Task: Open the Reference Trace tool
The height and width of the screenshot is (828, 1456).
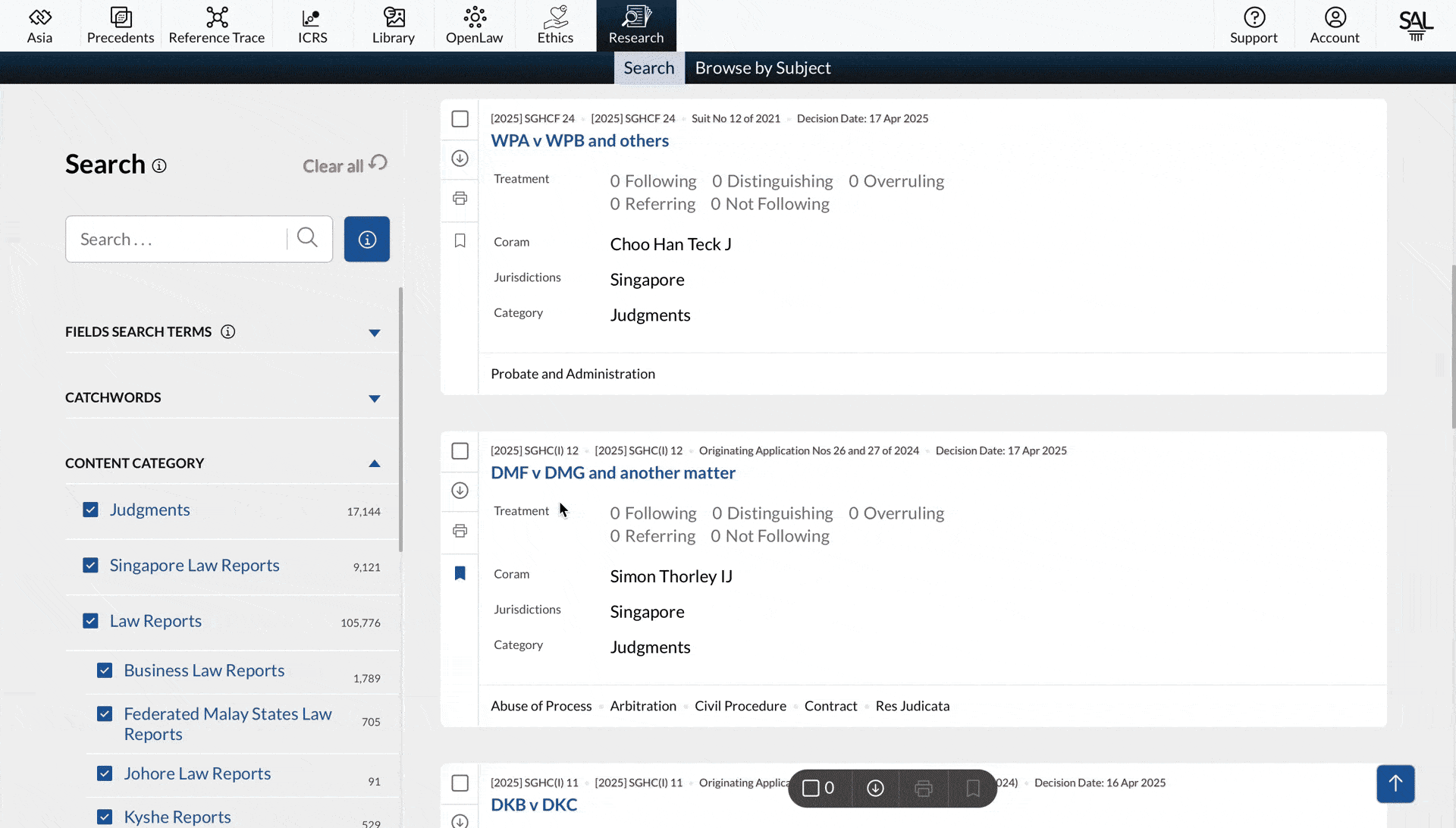Action: [216, 26]
